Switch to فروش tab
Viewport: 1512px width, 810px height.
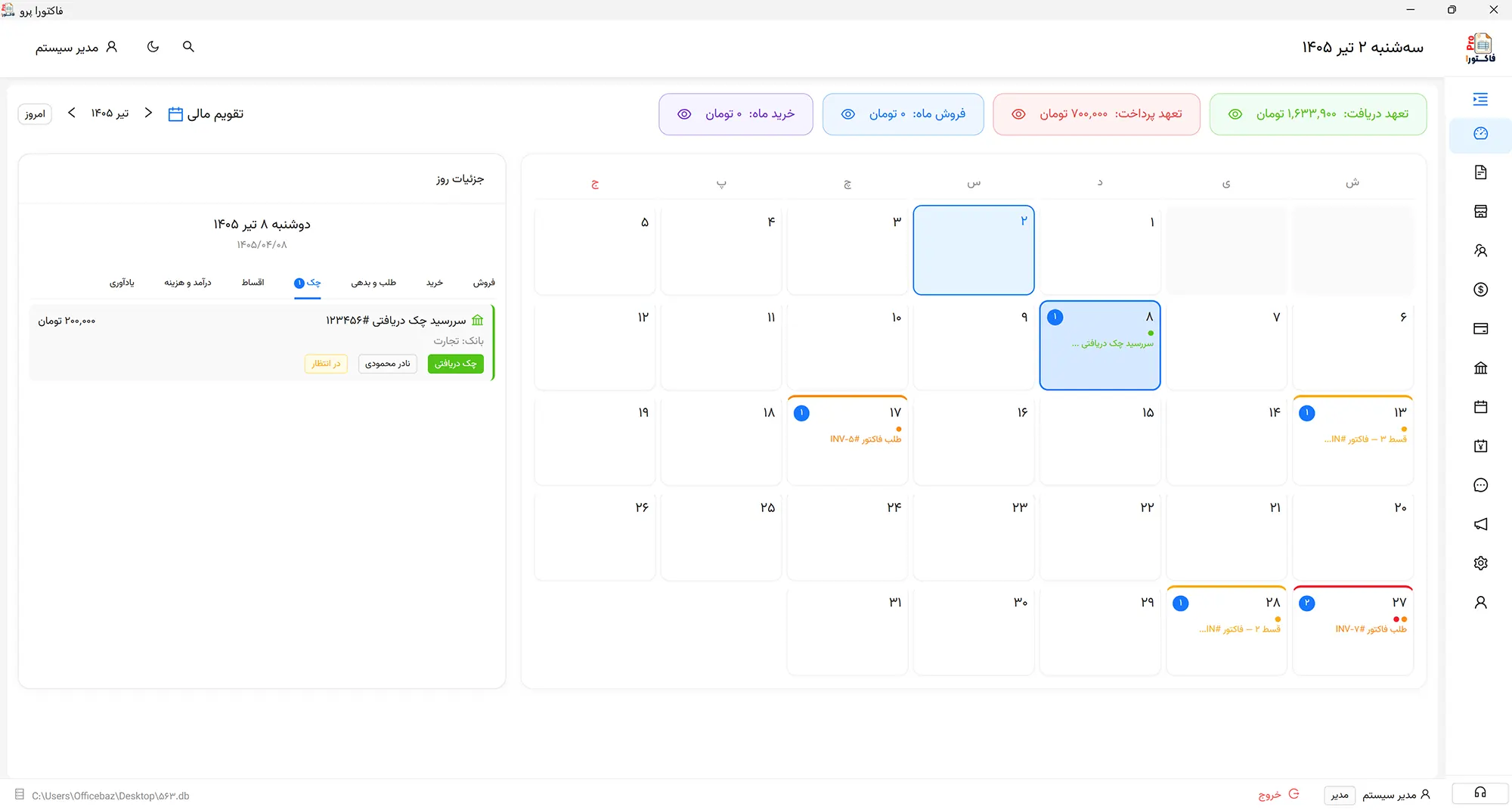point(484,282)
